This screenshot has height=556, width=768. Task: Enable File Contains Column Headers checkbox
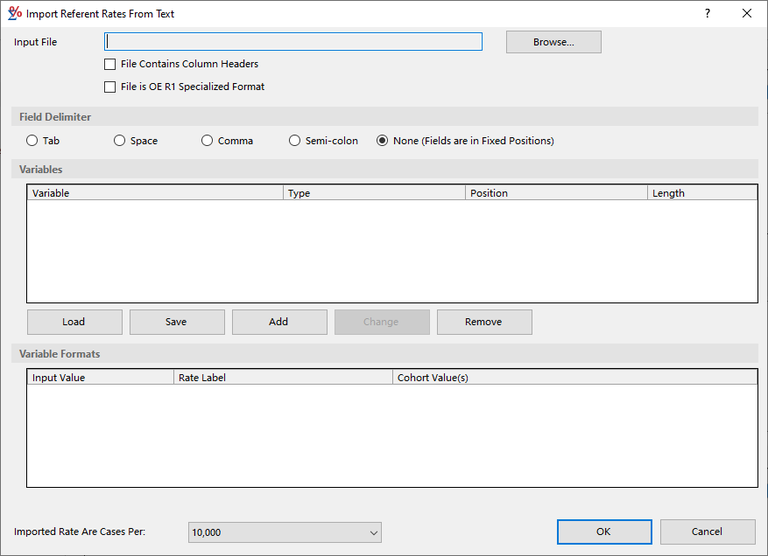coord(110,64)
